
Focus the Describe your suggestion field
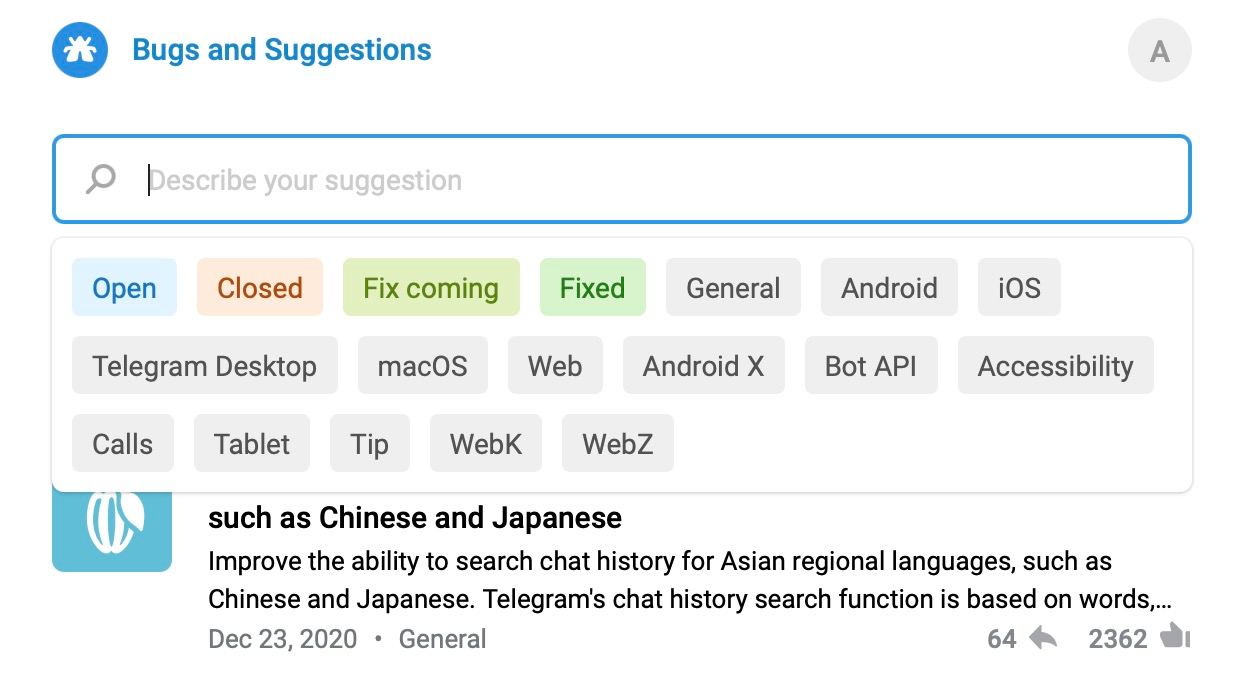(622, 179)
